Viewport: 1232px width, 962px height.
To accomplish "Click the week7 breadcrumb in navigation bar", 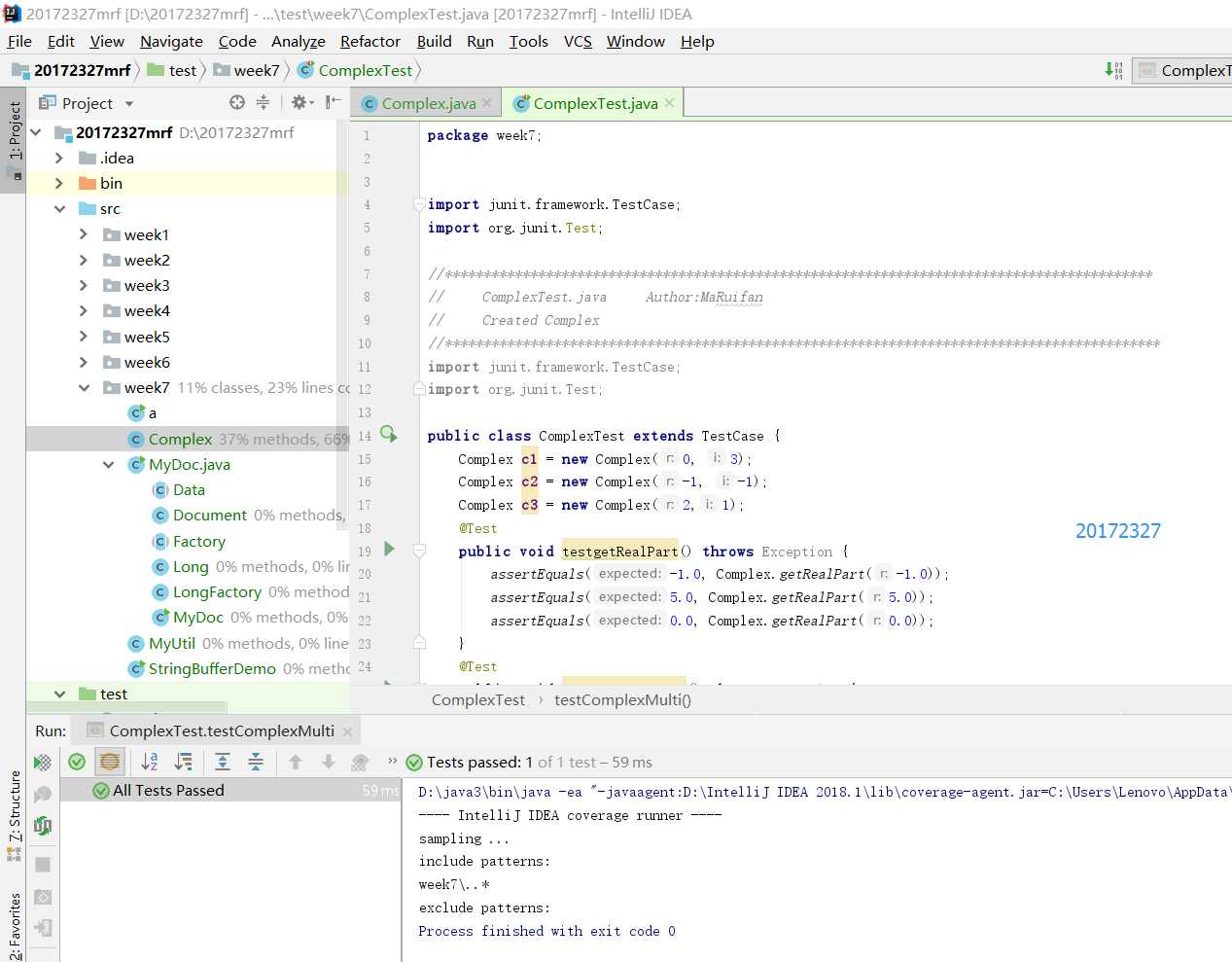I will 257,70.
